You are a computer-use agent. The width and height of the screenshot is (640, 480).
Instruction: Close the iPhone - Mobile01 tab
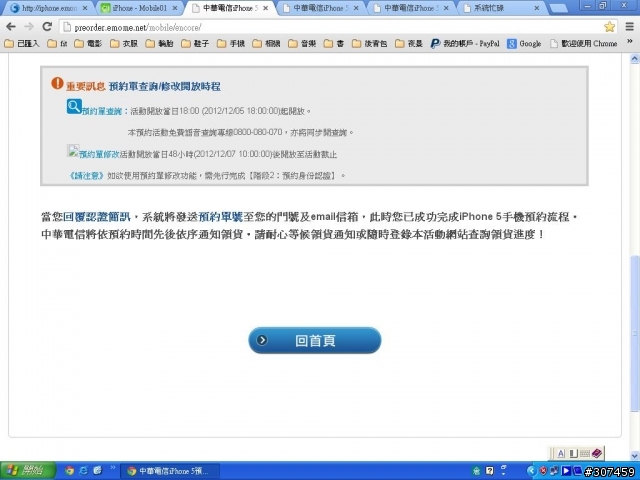(175, 8)
